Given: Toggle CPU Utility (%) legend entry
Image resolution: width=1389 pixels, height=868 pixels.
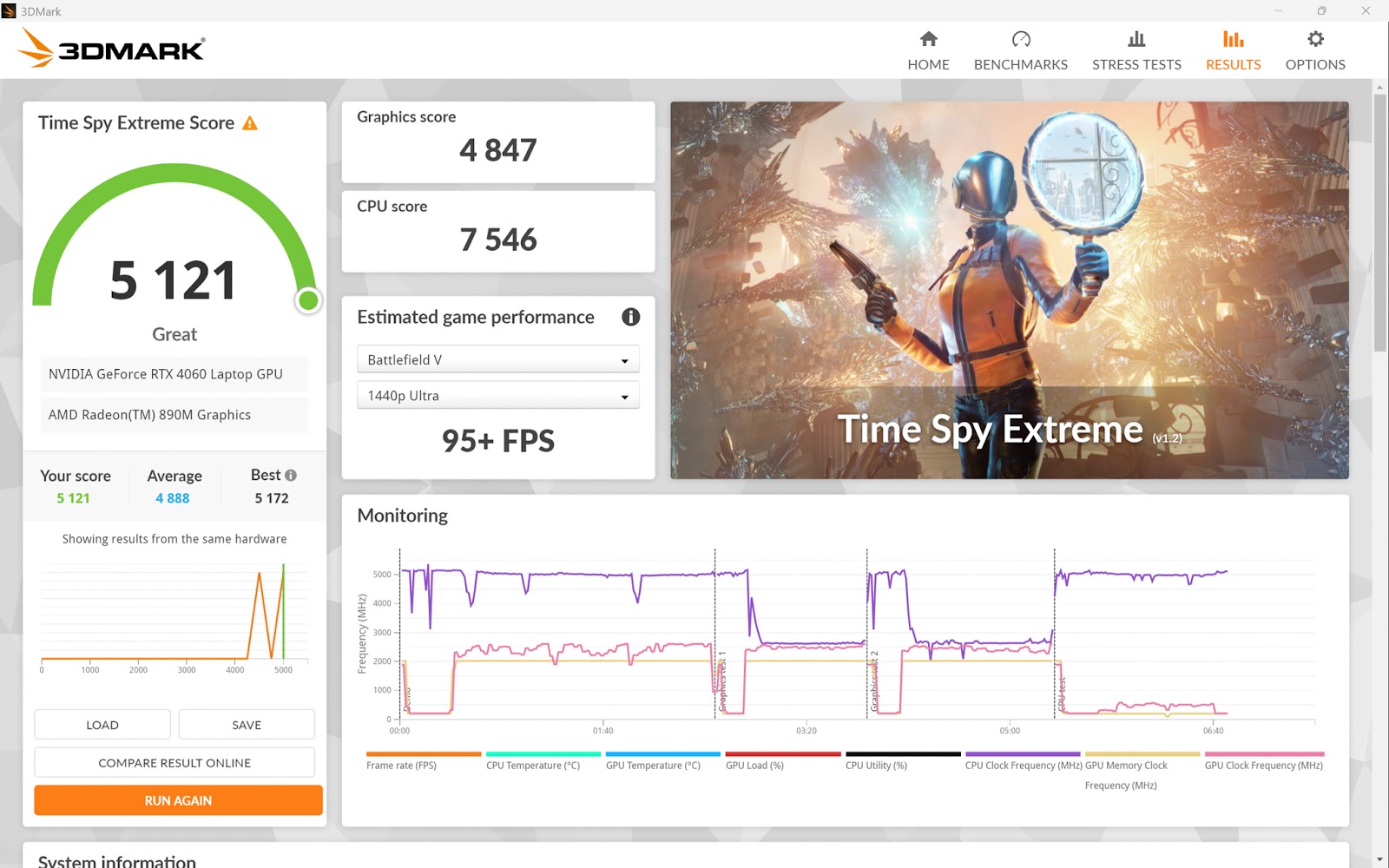Looking at the screenshot, I should point(903,761).
